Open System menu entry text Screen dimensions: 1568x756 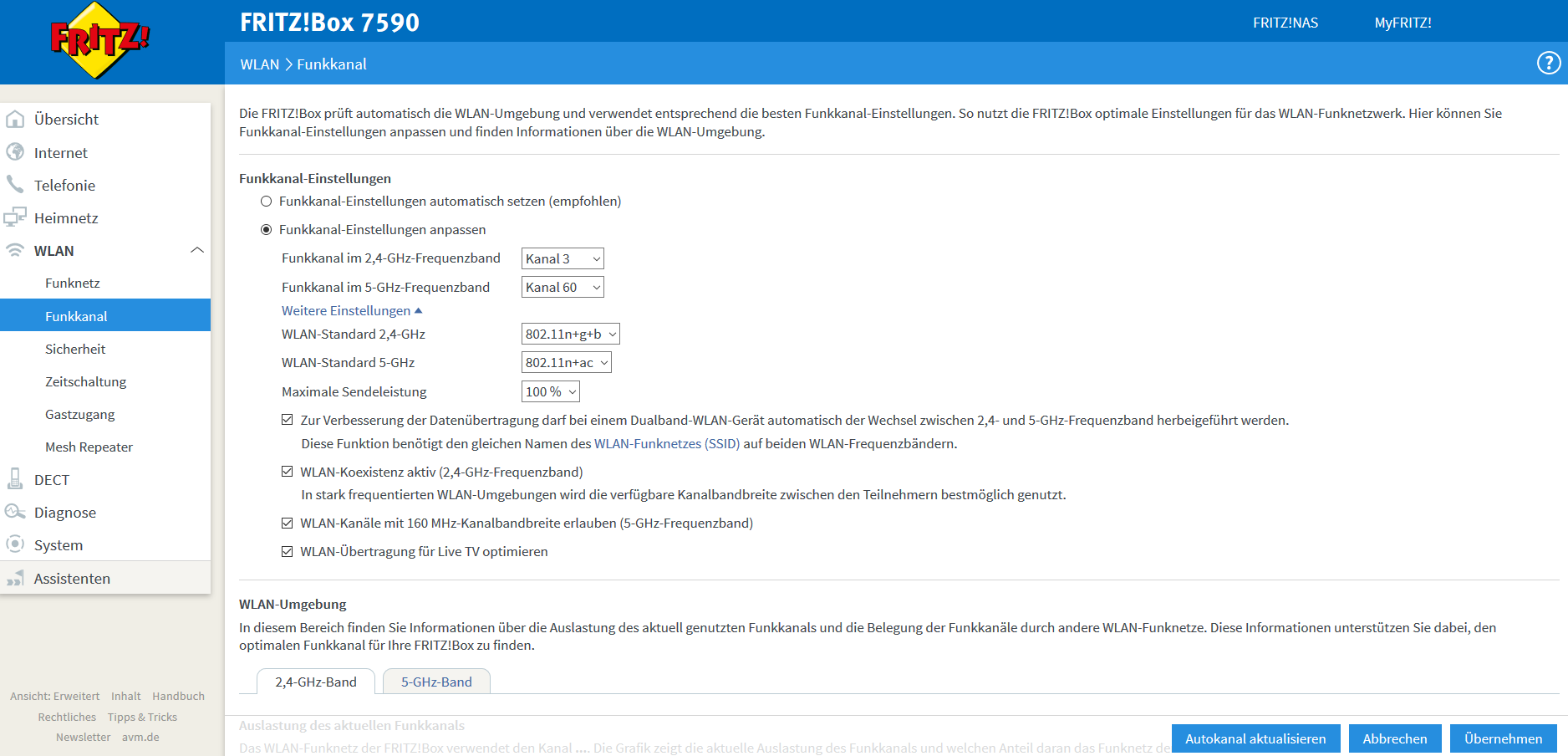[59, 544]
